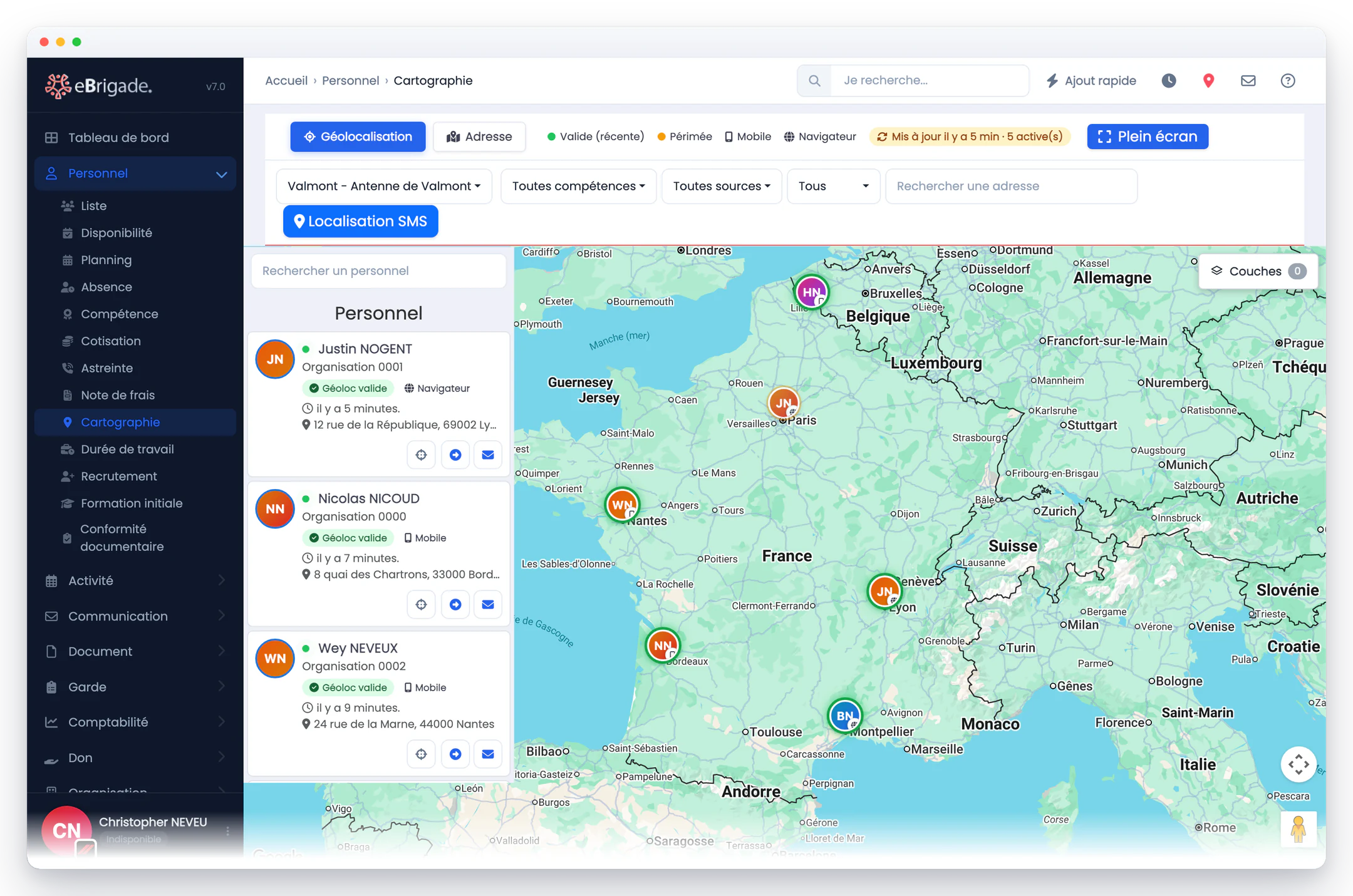Open the Couches layers button

[1258, 271]
